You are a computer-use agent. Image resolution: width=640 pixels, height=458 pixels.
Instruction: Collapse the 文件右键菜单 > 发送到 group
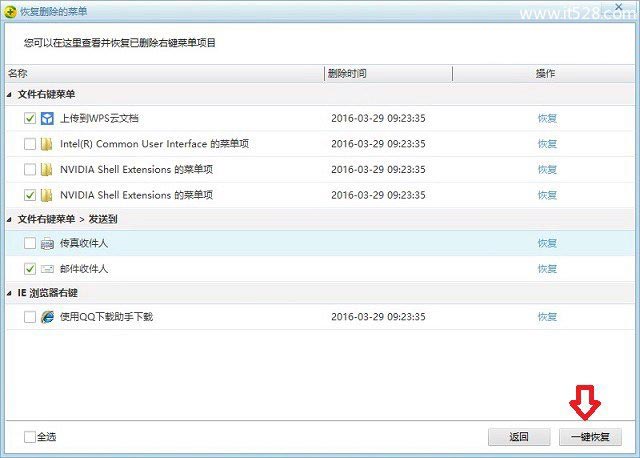click(9, 220)
